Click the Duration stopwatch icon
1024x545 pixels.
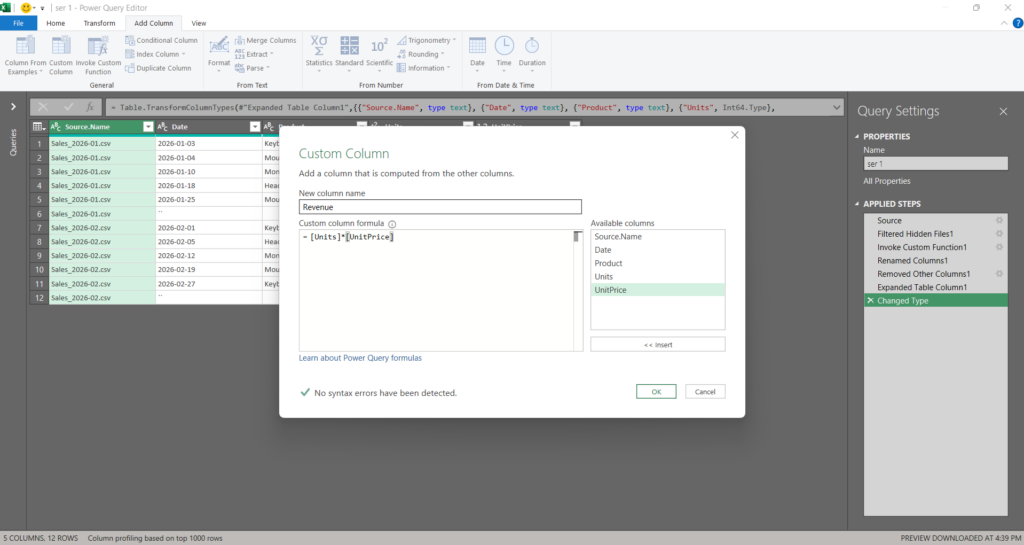(x=532, y=46)
